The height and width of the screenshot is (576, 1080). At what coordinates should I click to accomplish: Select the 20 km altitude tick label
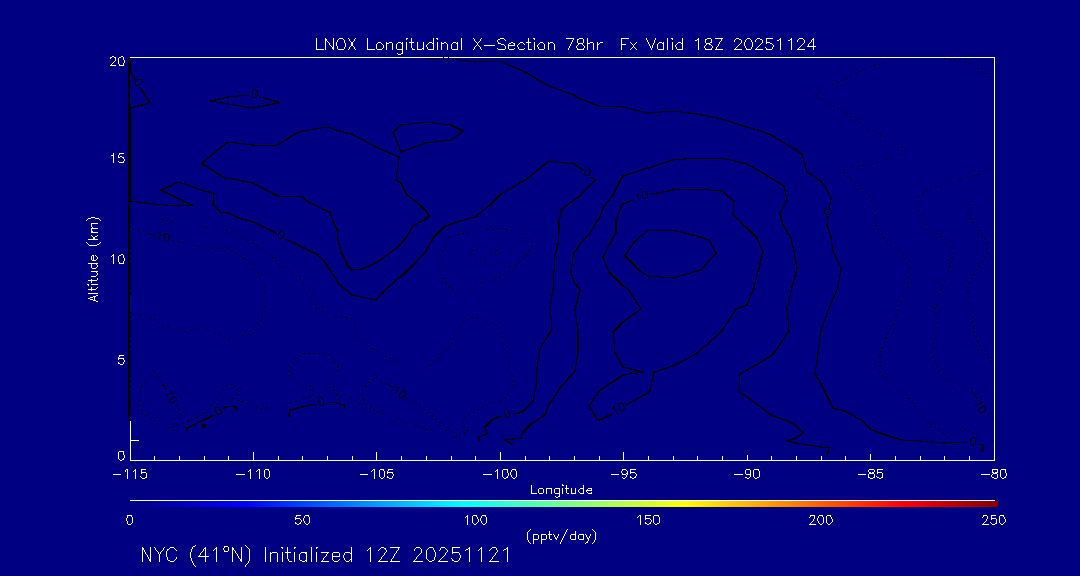116,61
